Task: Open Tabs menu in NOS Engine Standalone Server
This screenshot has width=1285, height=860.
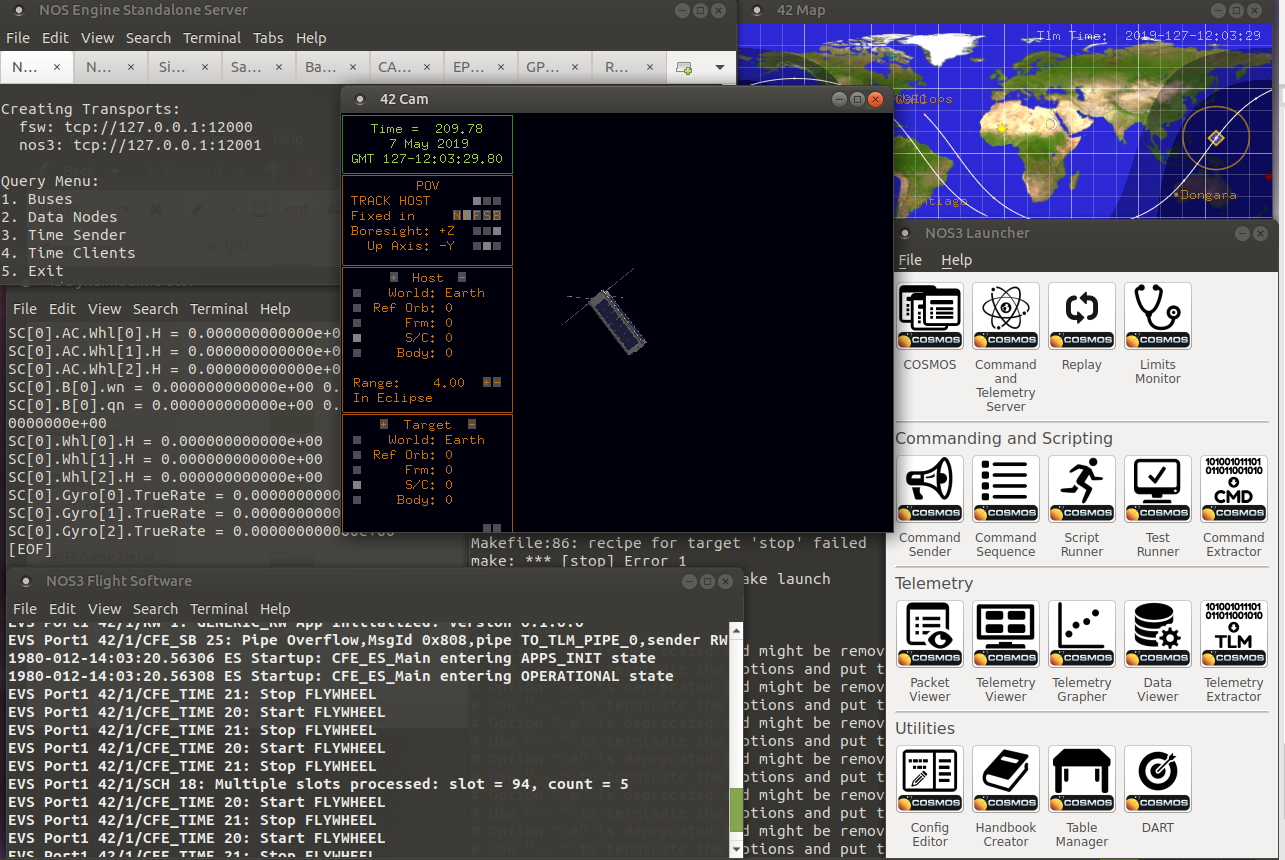Action: (268, 38)
